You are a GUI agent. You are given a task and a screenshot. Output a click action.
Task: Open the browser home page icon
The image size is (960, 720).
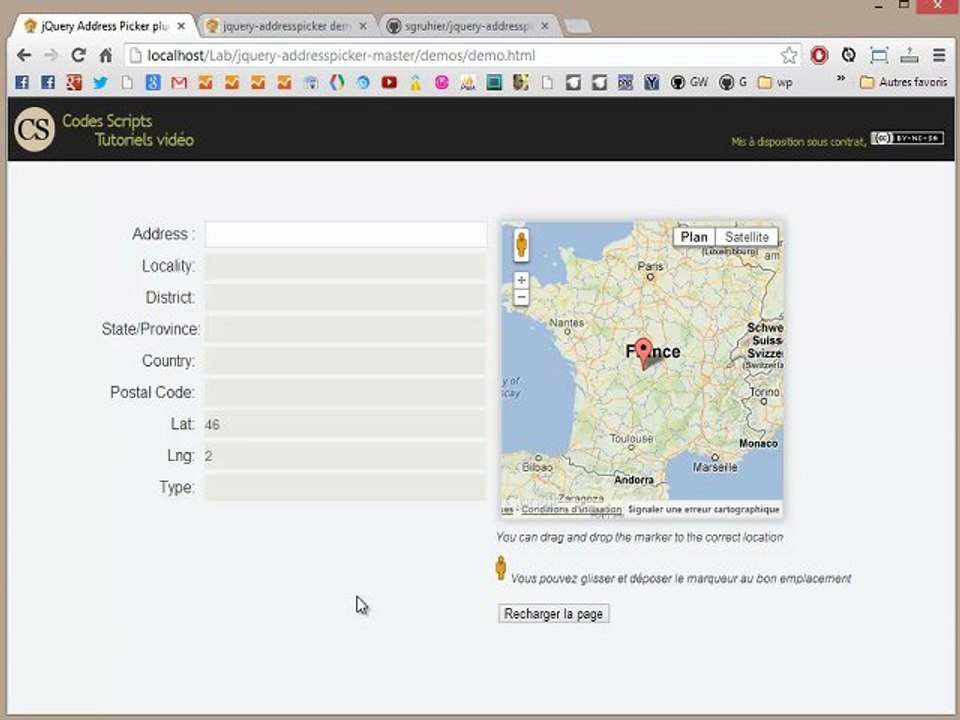[106, 55]
